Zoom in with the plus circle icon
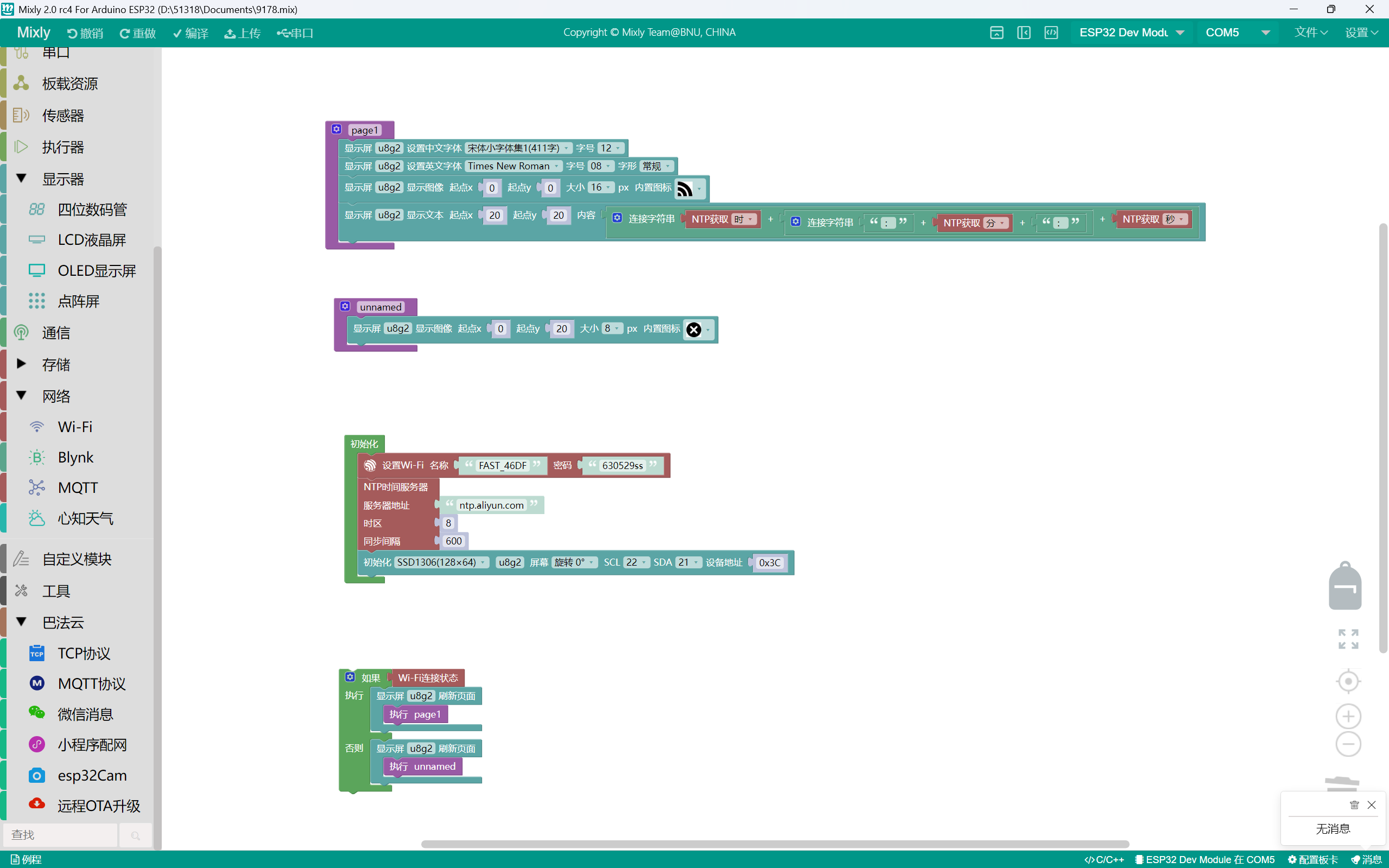 click(x=1348, y=716)
